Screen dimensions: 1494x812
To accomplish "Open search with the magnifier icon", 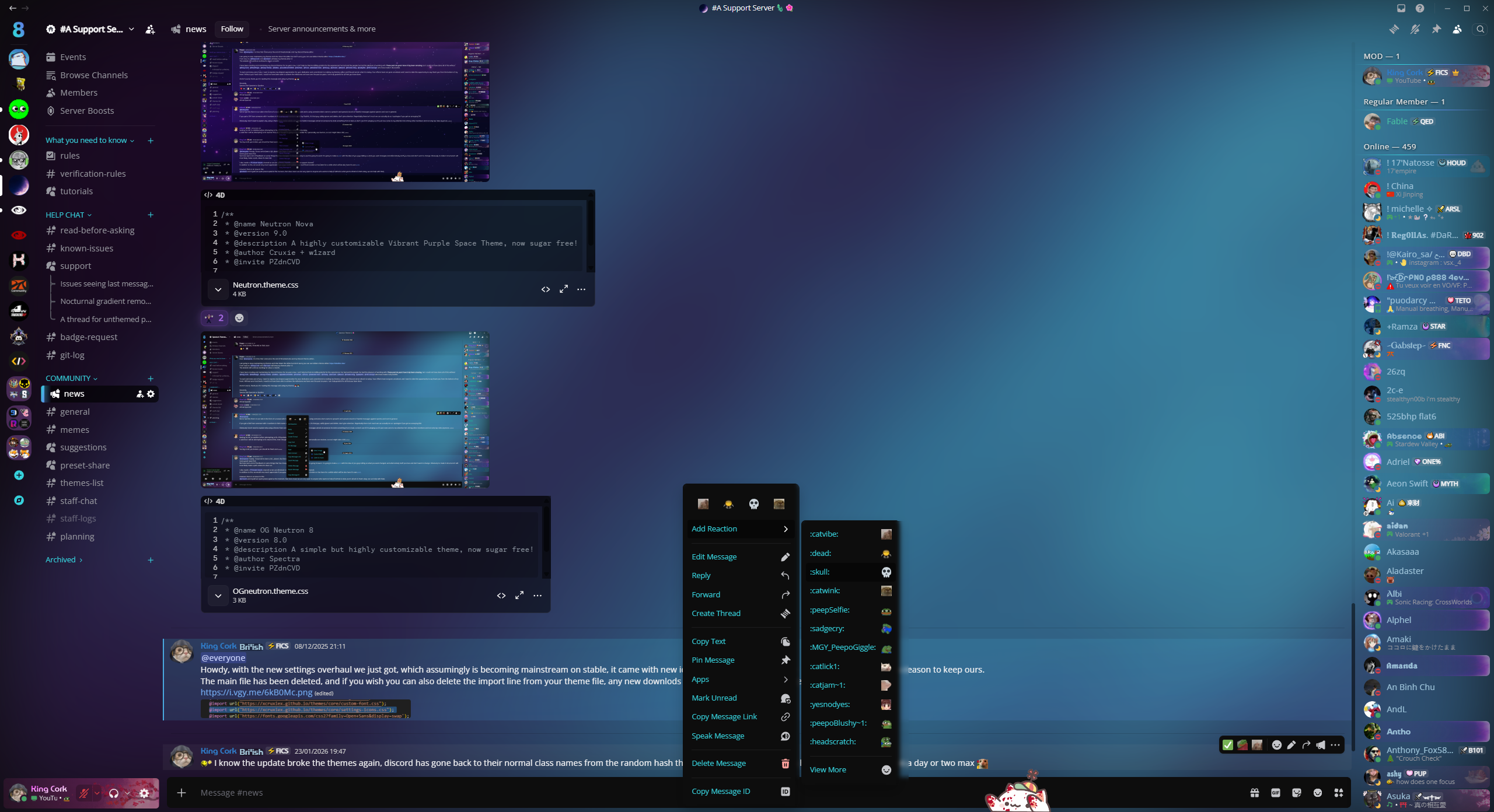I will [1480, 29].
